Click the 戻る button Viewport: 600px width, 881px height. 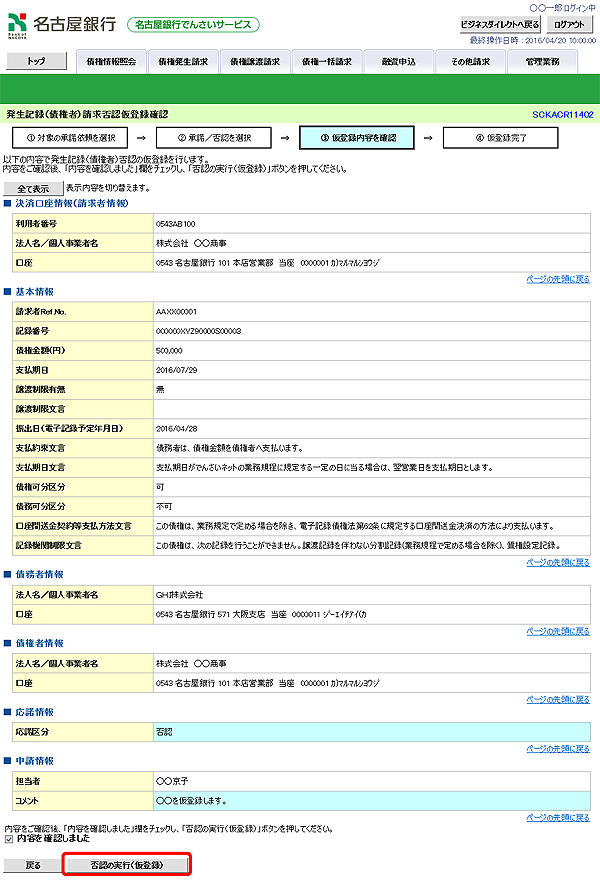pos(33,865)
